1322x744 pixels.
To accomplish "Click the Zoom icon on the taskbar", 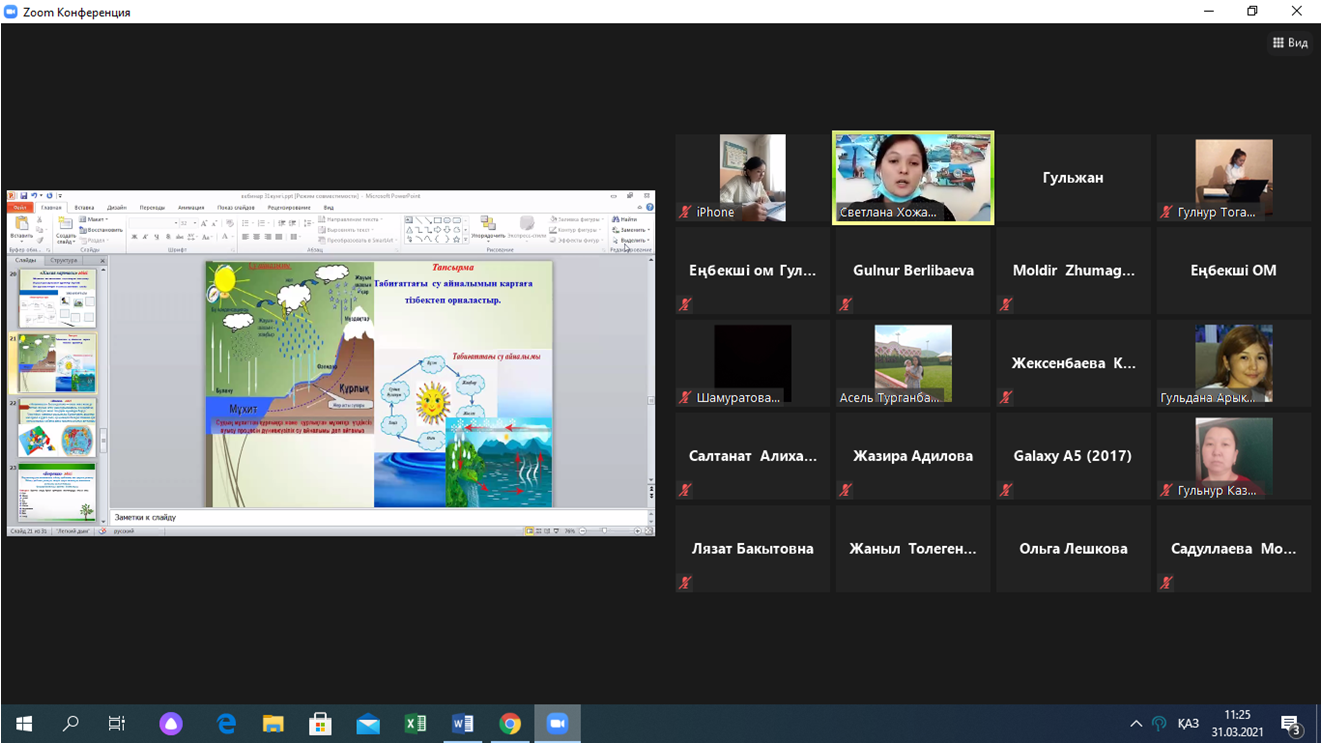I will (557, 724).
